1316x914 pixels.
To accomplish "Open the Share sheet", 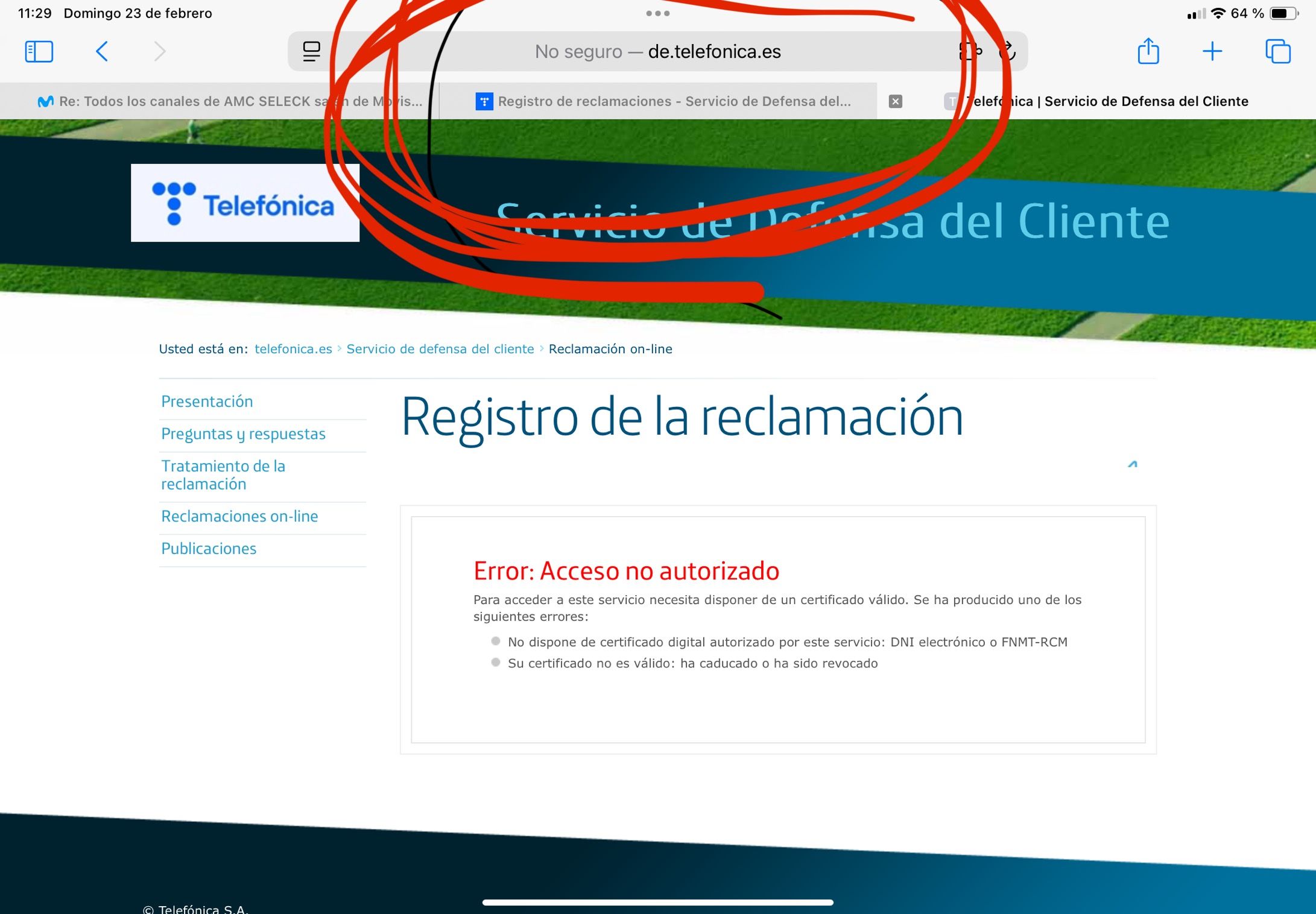I will click(1148, 52).
